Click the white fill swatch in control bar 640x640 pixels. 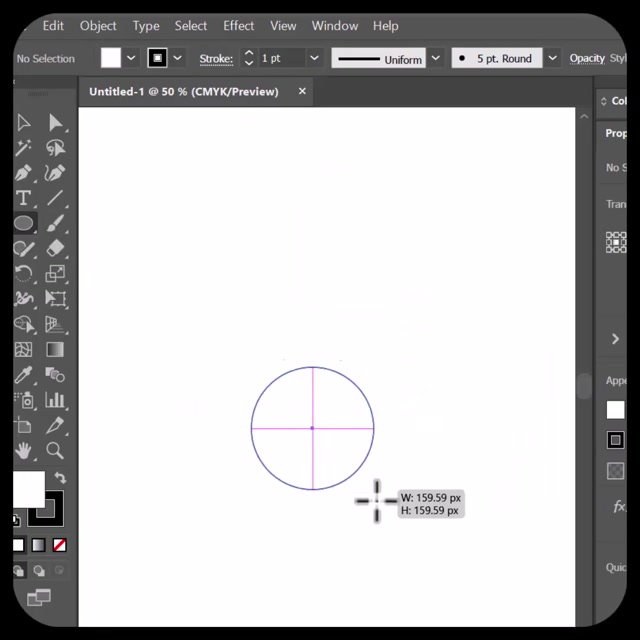[x=111, y=59]
